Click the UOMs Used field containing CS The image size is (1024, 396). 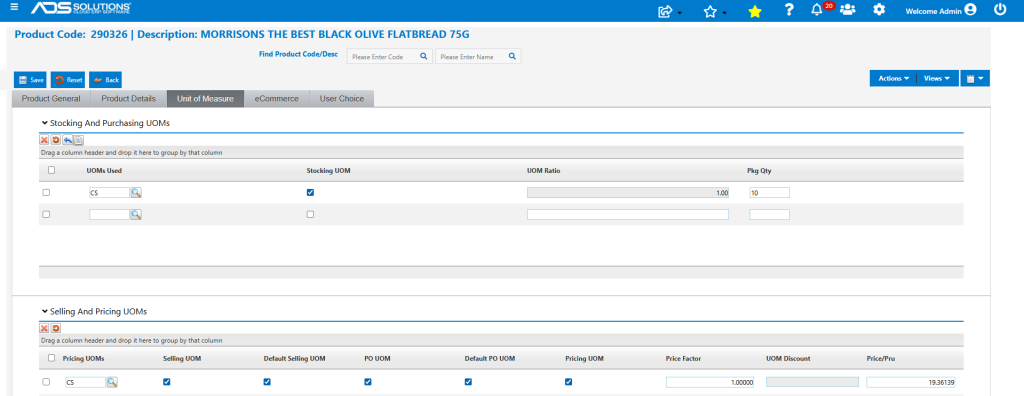(x=109, y=193)
